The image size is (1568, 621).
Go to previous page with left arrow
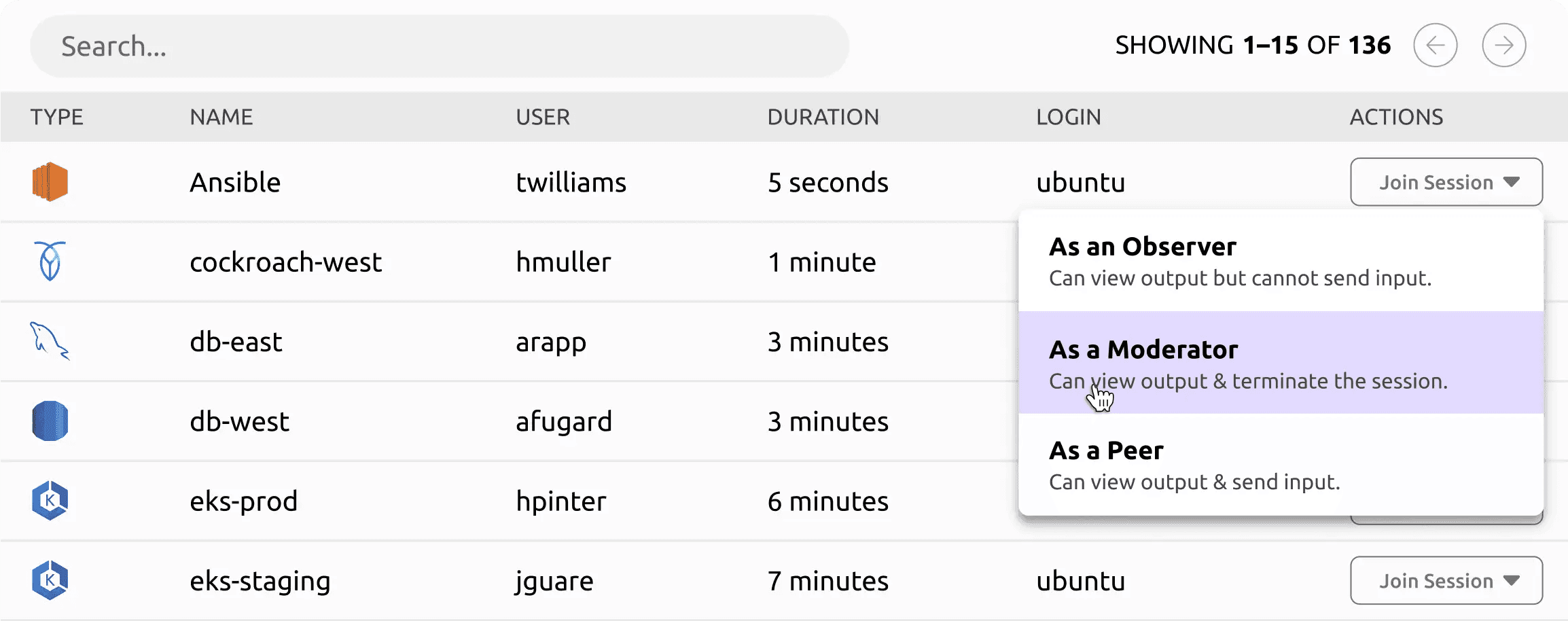pos(1435,46)
